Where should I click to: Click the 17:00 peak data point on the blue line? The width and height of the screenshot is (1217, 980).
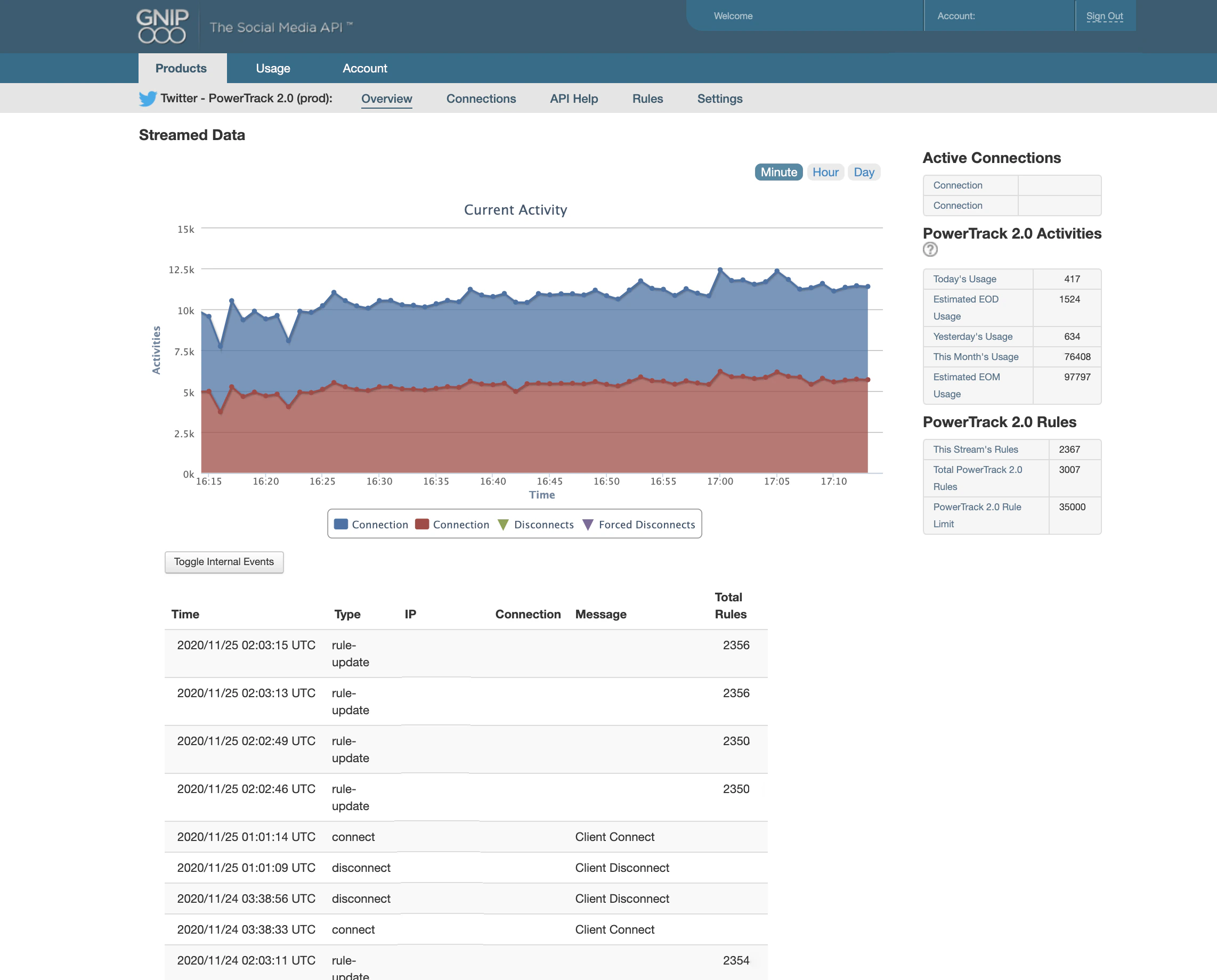coord(720,271)
